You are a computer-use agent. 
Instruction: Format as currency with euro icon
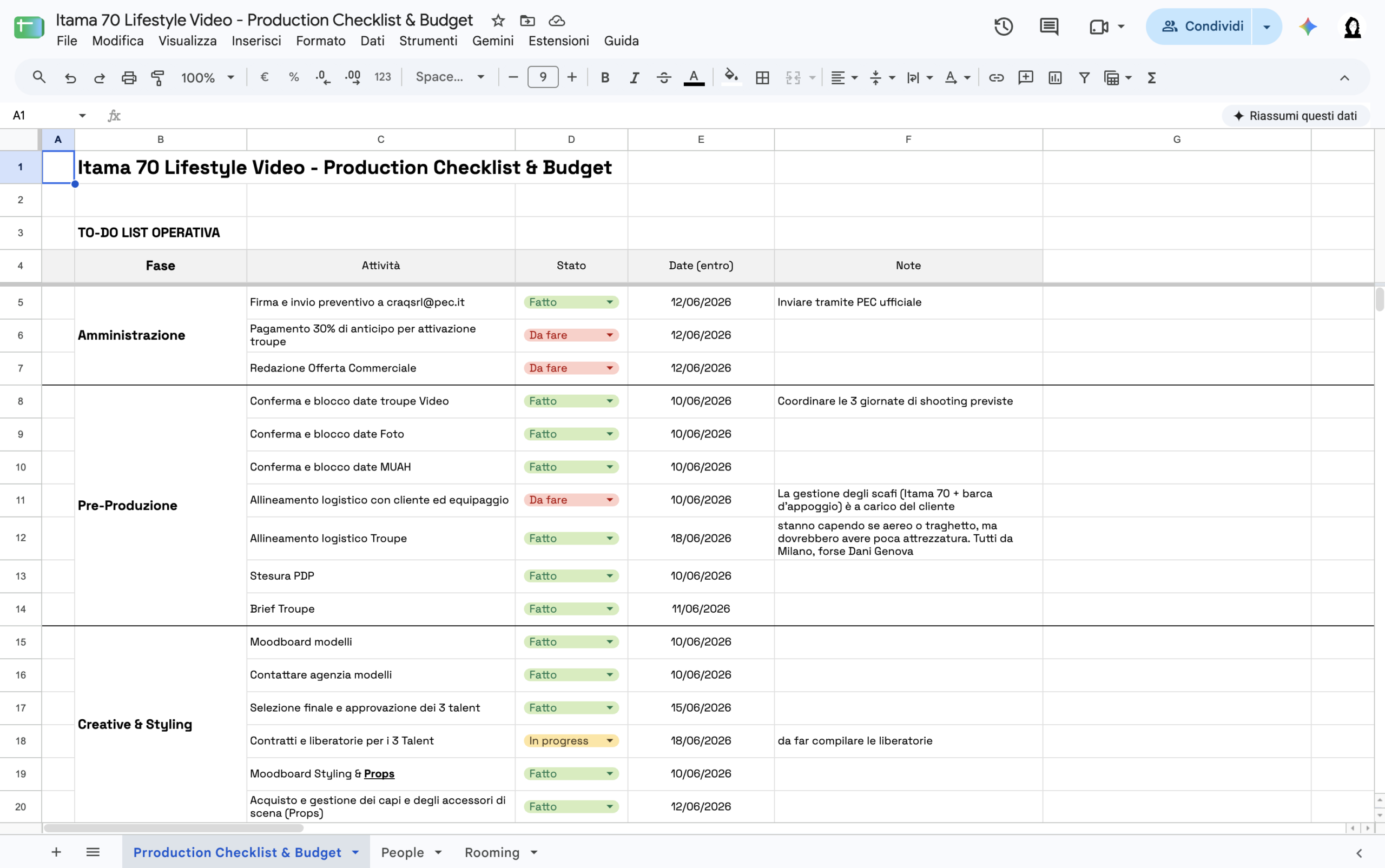tap(264, 77)
